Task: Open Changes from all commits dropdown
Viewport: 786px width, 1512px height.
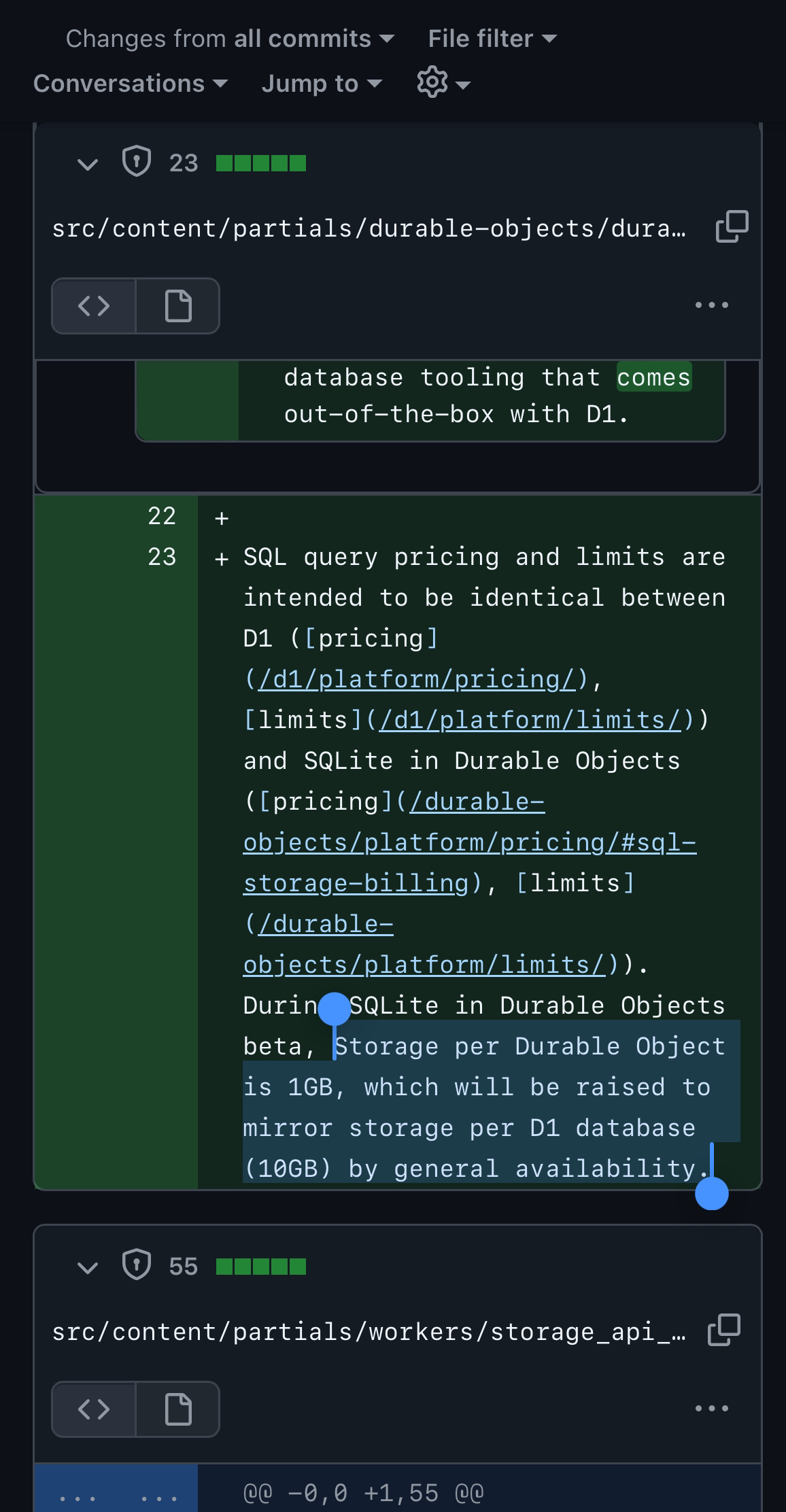Action: pos(229,39)
